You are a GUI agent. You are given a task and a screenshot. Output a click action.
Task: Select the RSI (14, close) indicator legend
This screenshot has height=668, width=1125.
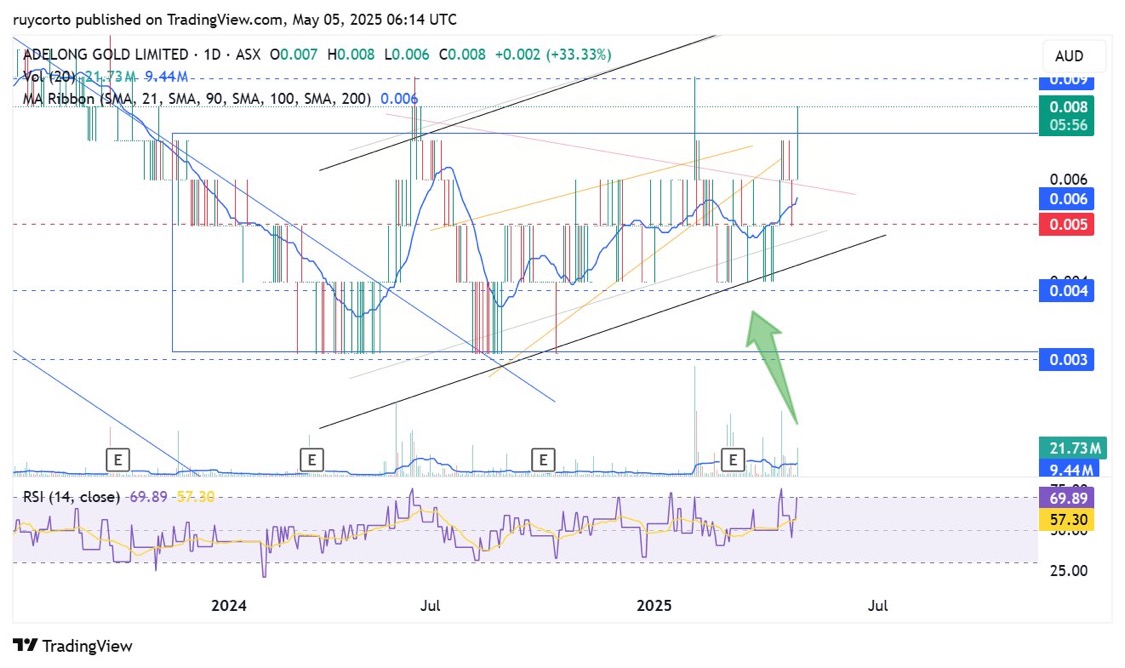(71, 497)
